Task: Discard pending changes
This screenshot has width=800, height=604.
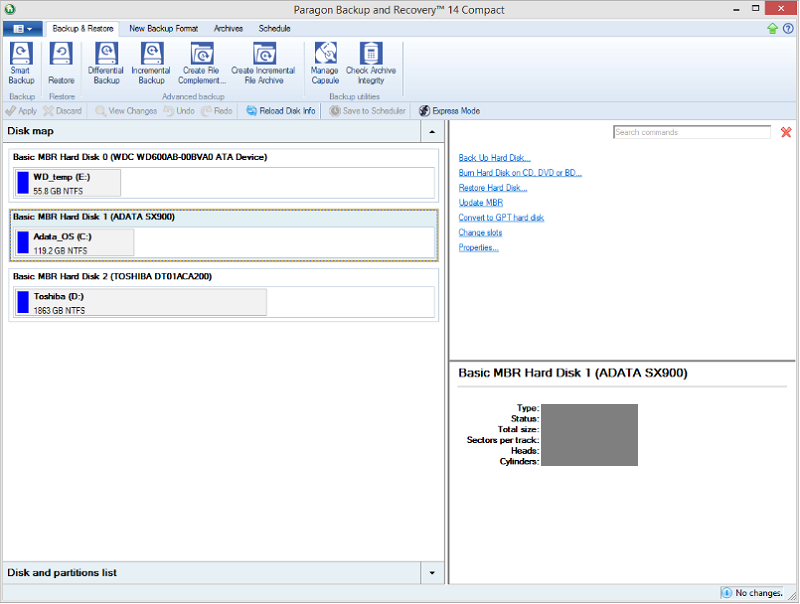Action: 63,111
